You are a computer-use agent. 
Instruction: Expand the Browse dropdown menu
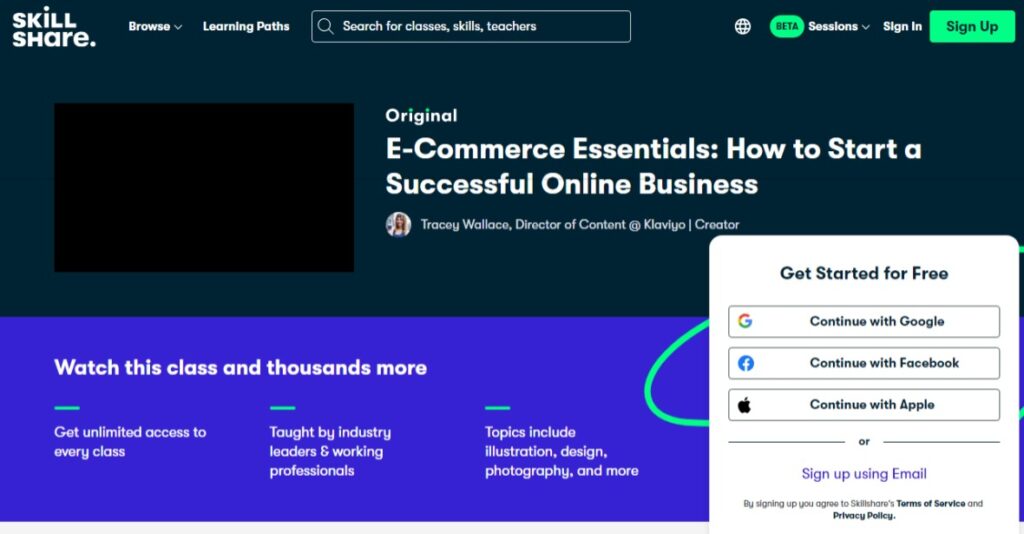point(155,27)
